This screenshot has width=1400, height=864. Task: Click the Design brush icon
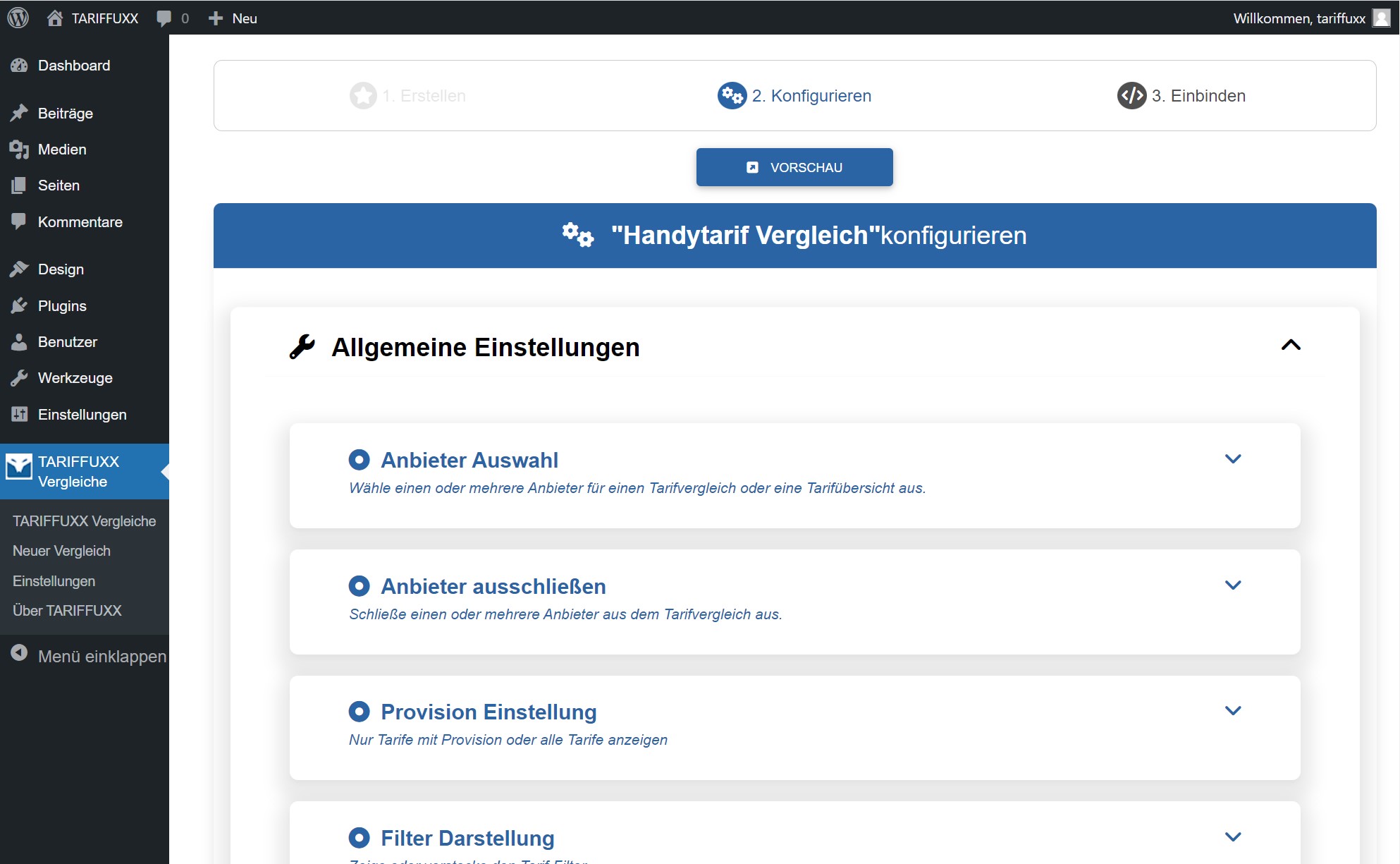point(19,269)
